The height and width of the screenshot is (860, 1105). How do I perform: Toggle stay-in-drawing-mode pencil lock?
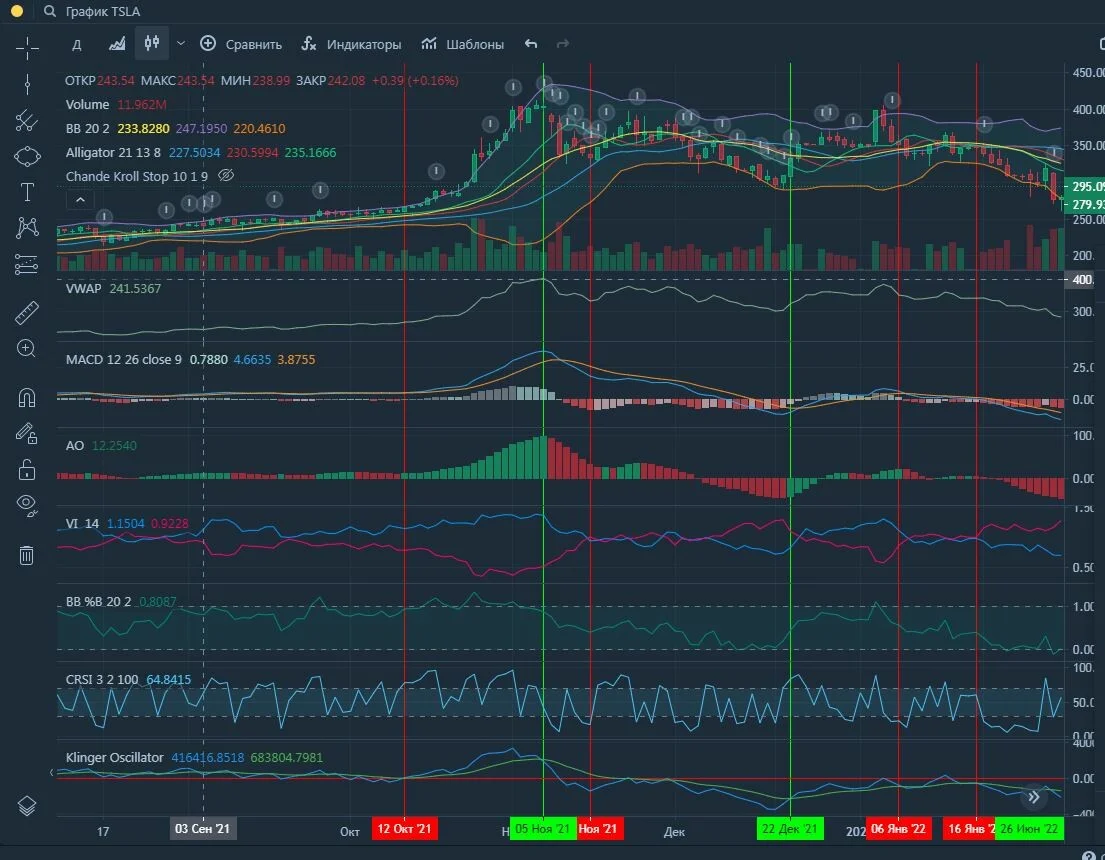click(27, 433)
